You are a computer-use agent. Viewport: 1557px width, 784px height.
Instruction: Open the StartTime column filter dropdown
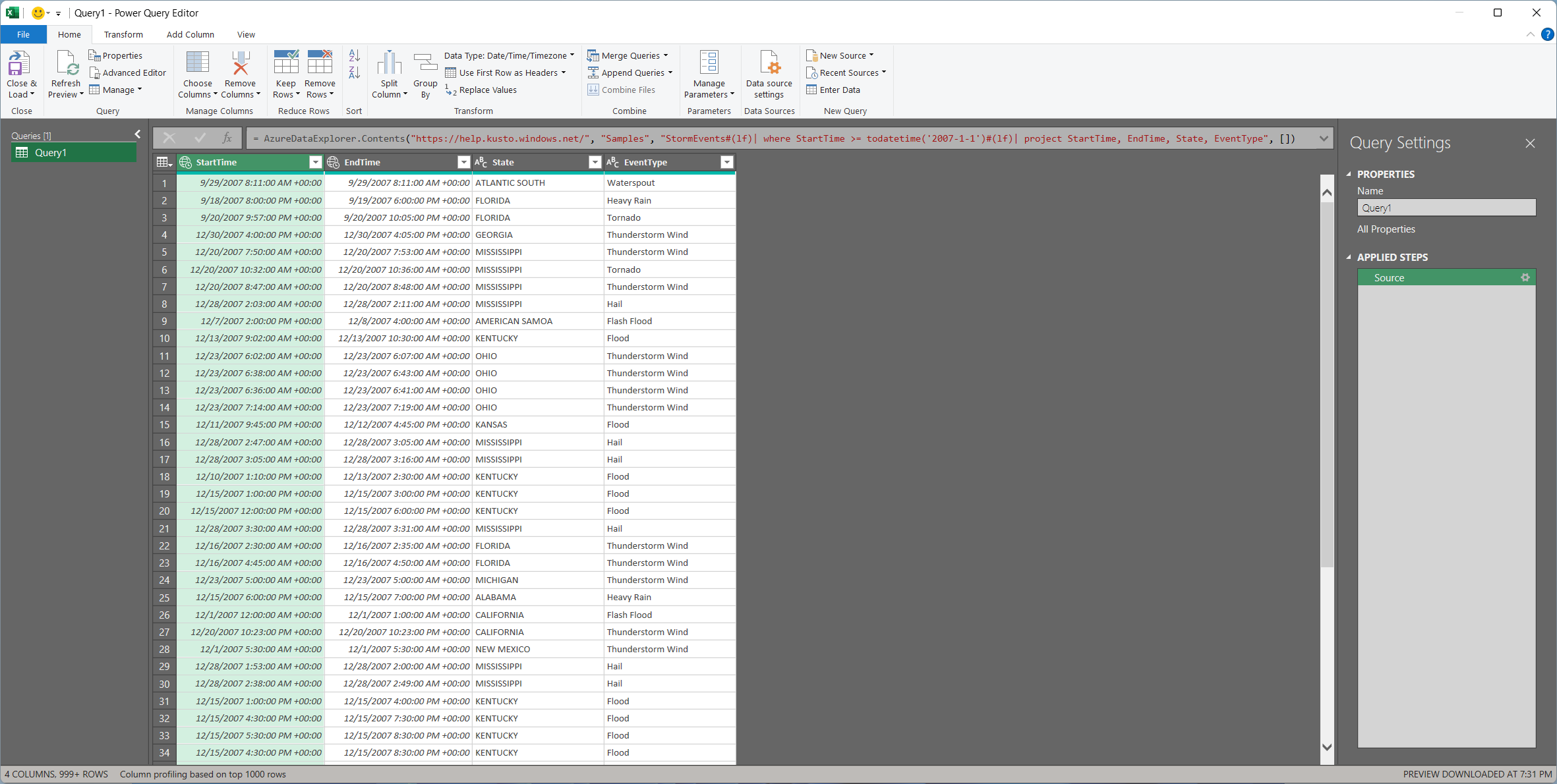point(316,163)
